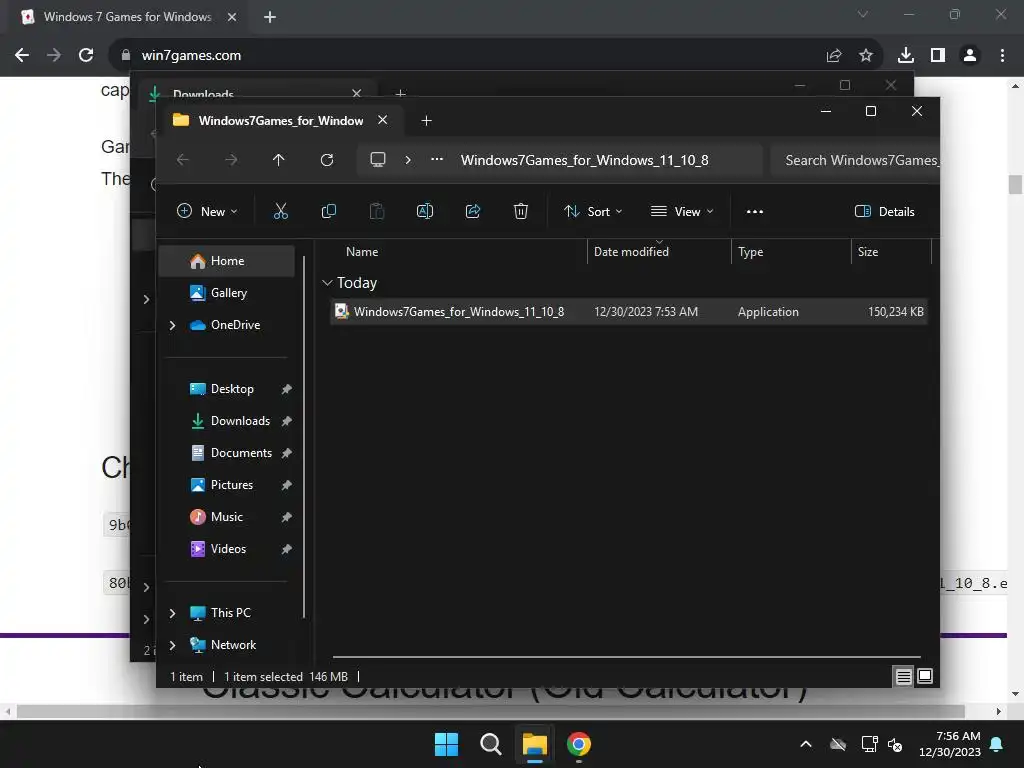Open a new Chrome tab
The height and width of the screenshot is (768, 1024).
coord(270,17)
